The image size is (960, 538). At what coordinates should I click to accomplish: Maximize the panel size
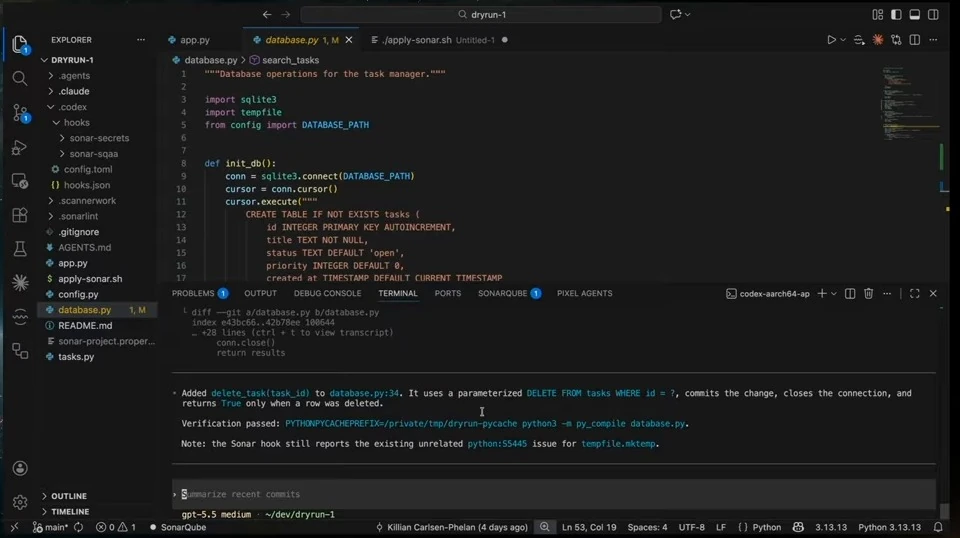click(x=915, y=294)
